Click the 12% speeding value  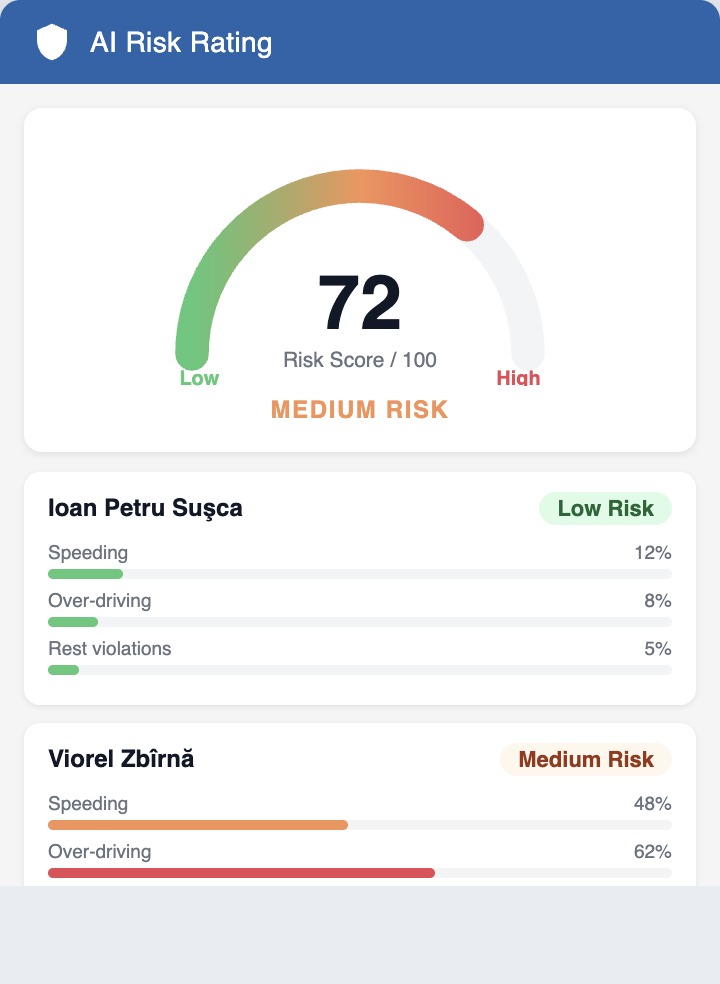tap(653, 552)
